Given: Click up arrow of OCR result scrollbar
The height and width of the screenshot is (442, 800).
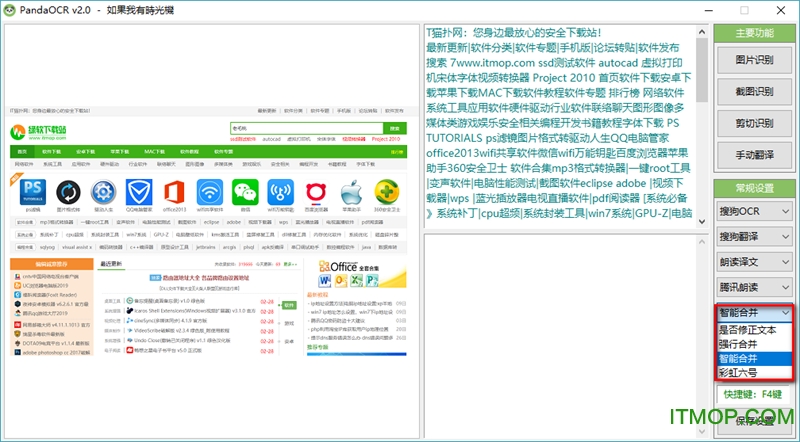Looking at the screenshot, I should (x=702, y=31).
